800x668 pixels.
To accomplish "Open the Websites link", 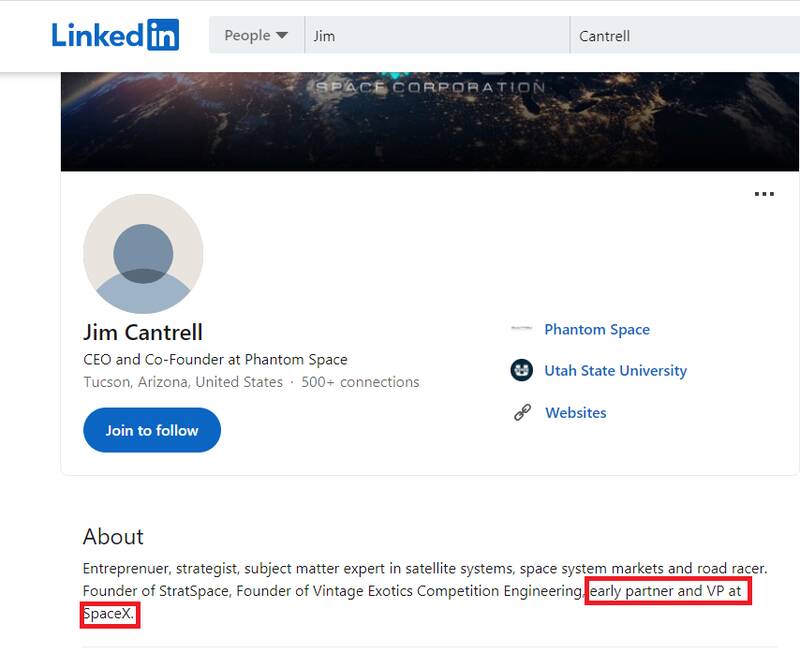I will pos(575,413).
